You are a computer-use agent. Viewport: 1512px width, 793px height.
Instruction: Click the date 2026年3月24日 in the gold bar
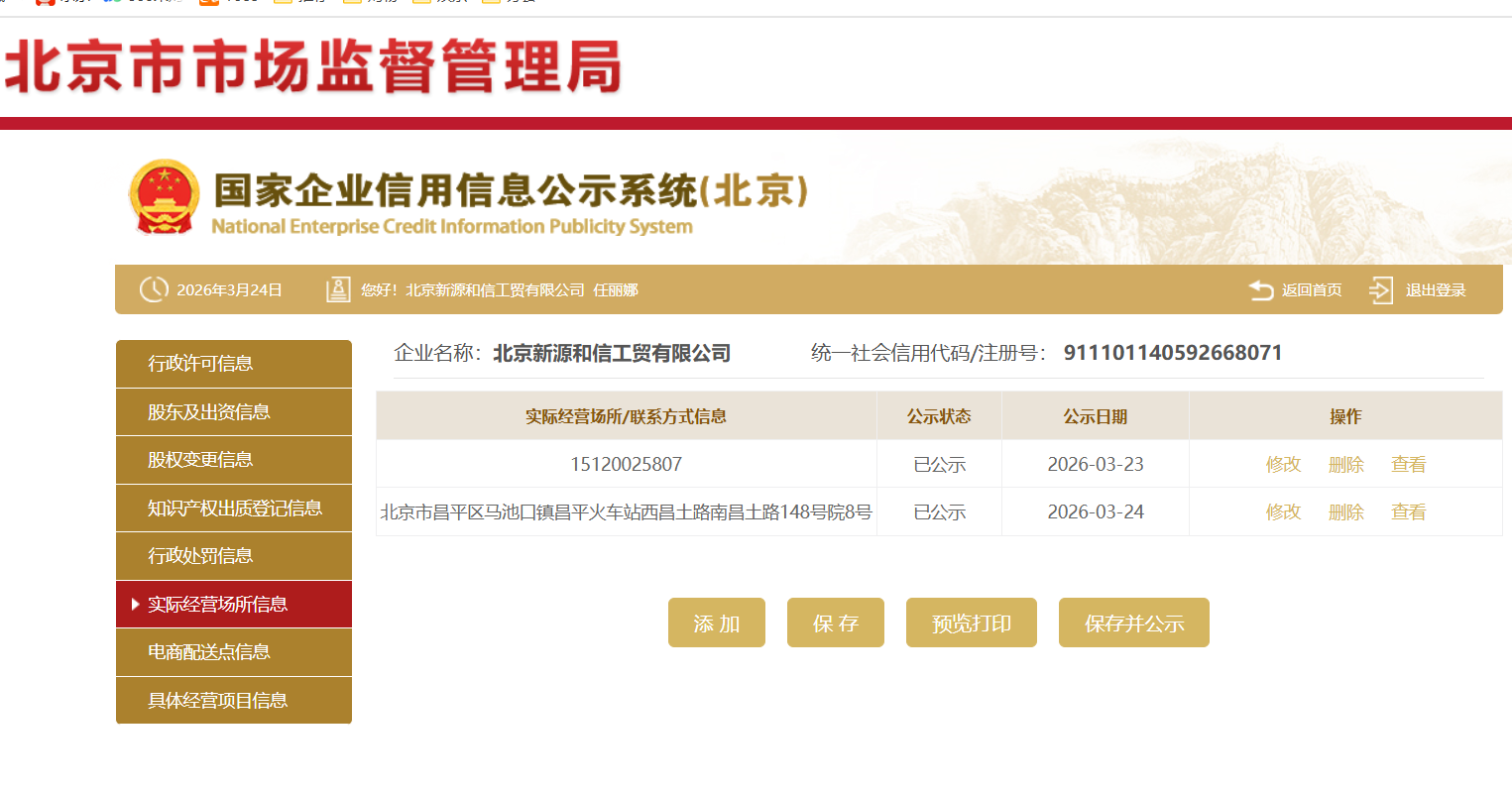coord(230,289)
